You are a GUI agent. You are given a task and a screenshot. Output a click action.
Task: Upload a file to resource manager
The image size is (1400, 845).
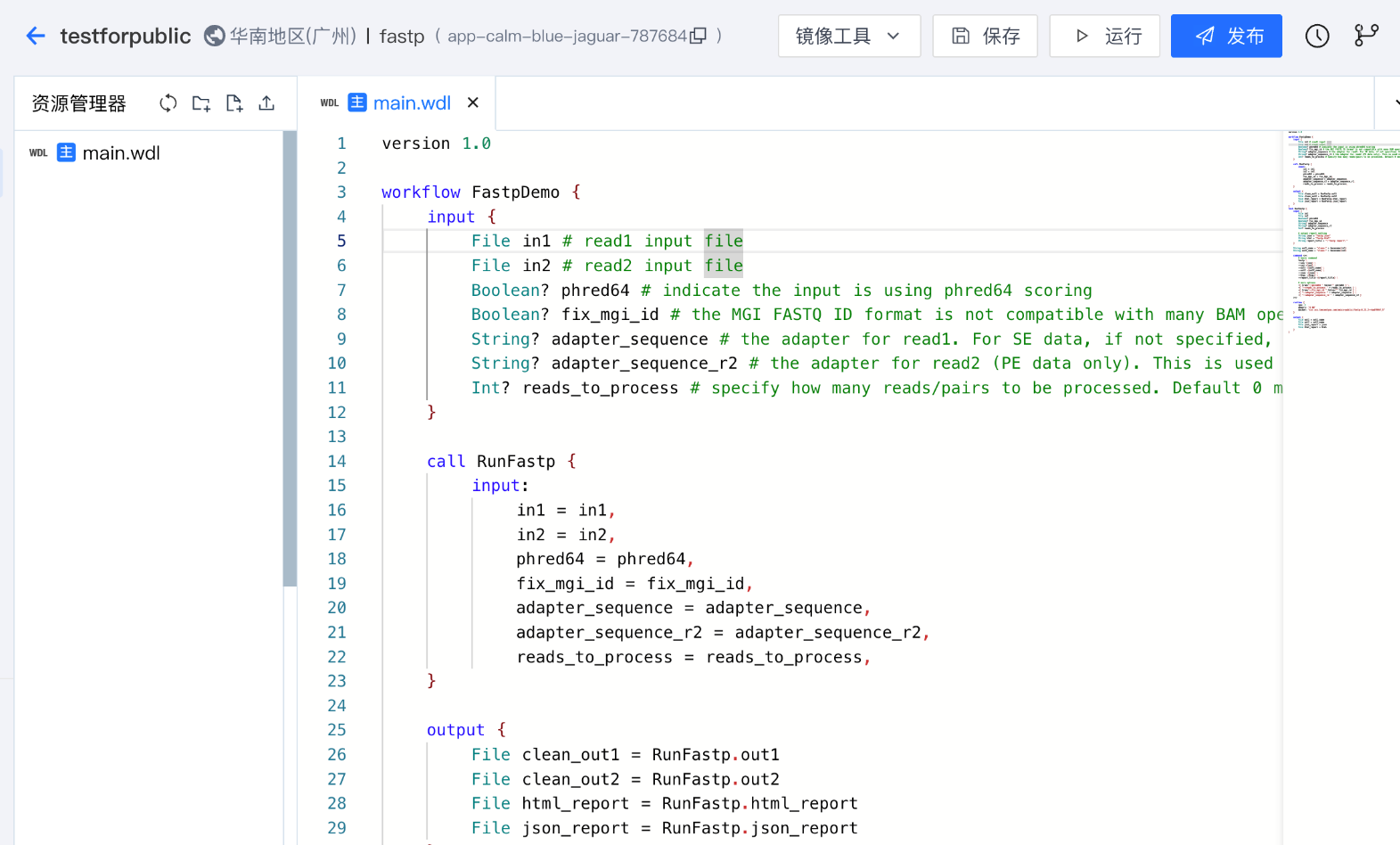[x=266, y=103]
